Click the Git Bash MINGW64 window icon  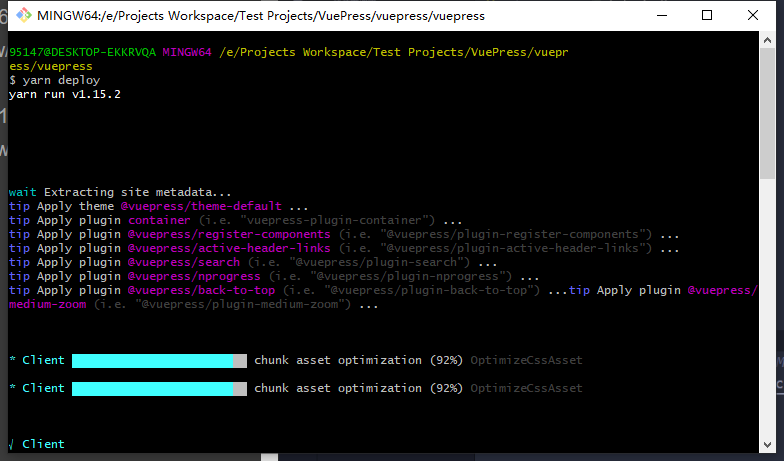click(24, 16)
